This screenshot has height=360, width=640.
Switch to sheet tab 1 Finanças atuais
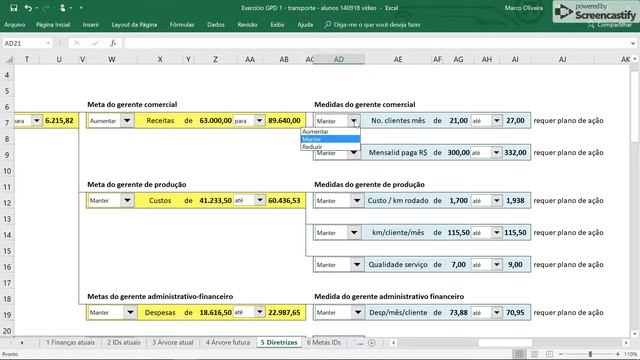[70, 342]
